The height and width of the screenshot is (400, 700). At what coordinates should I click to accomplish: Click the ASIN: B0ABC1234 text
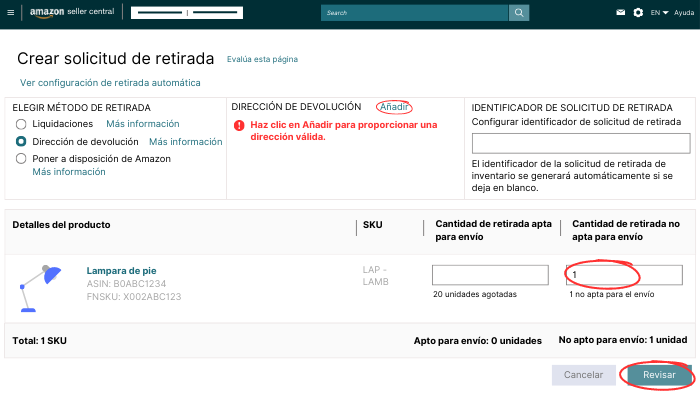[x=126, y=284]
